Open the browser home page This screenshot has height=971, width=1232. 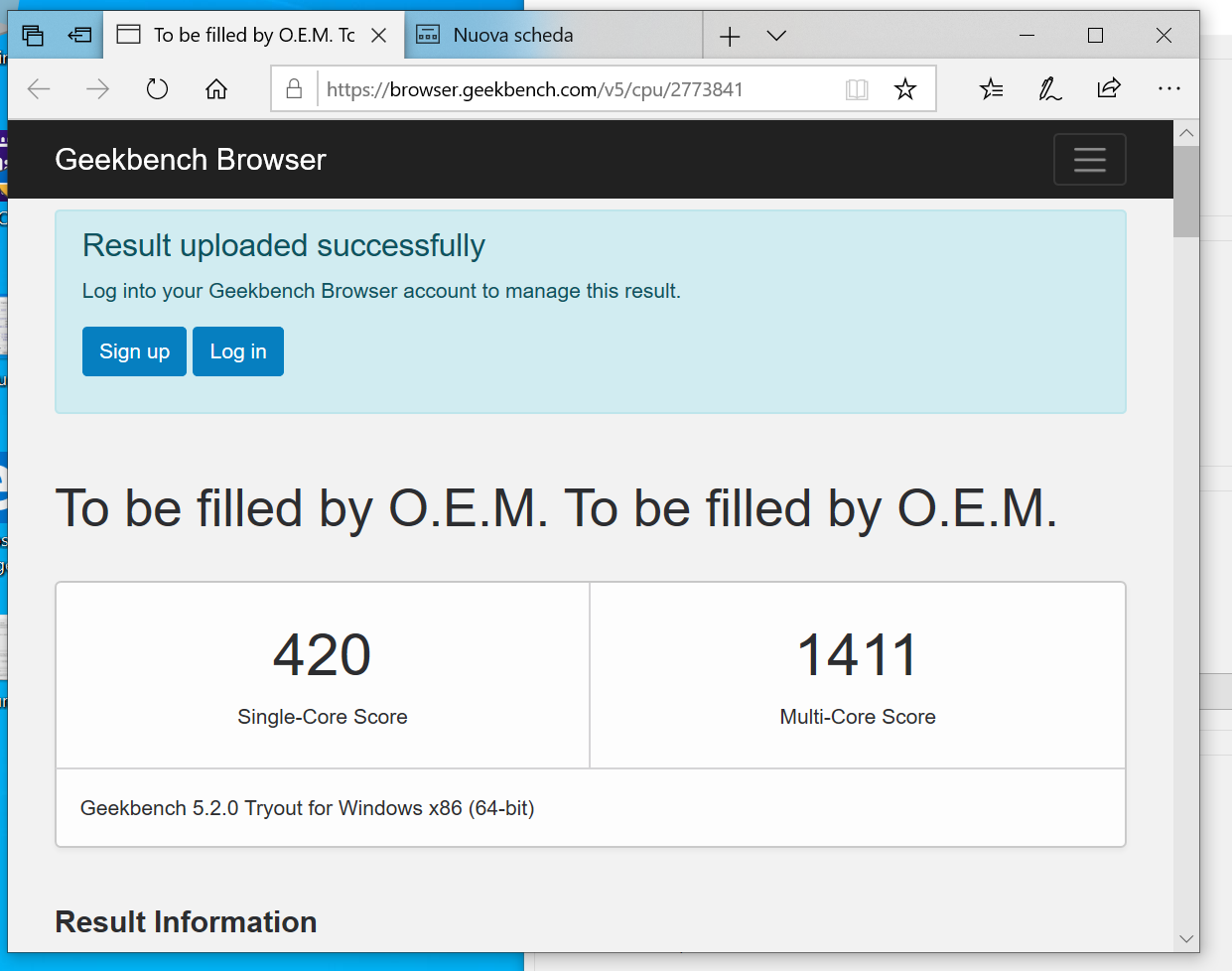(216, 89)
